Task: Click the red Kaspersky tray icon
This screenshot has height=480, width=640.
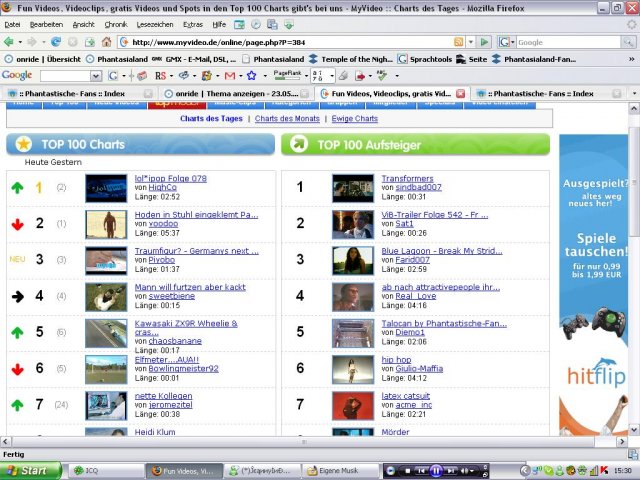Action: click(x=604, y=471)
